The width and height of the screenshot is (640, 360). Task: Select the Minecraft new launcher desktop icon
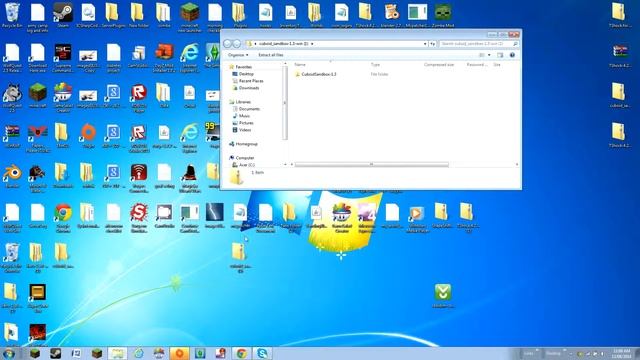tap(190, 17)
